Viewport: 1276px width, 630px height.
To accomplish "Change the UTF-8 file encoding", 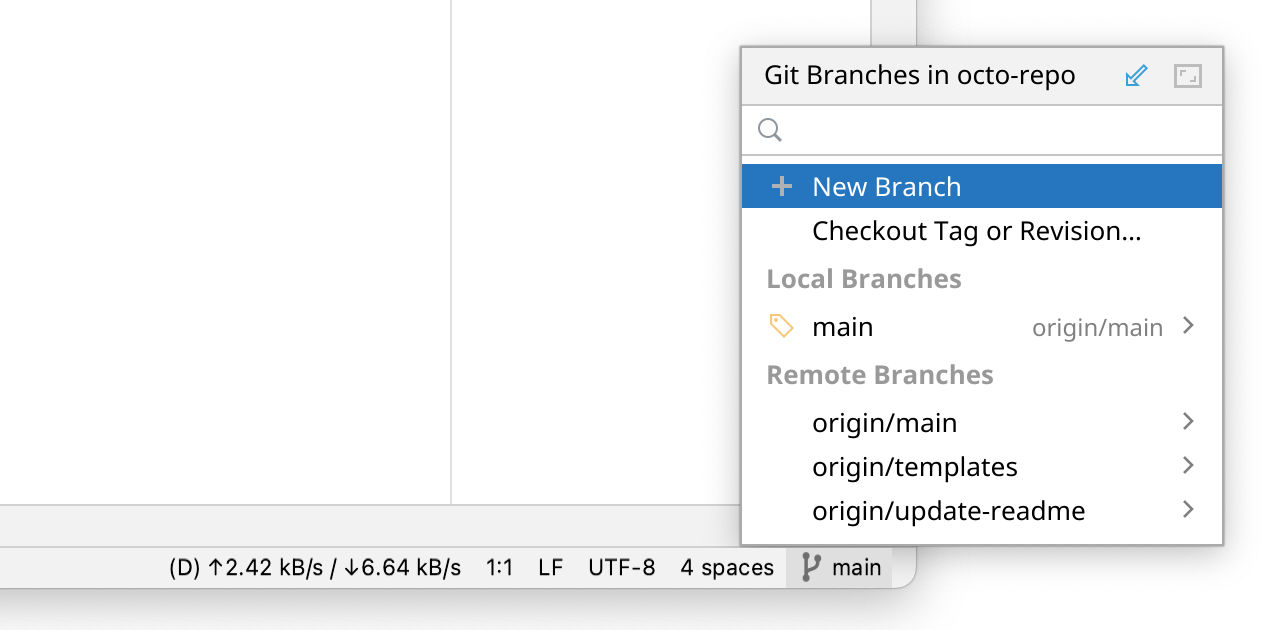I will pyautogui.click(x=621, y=568).
